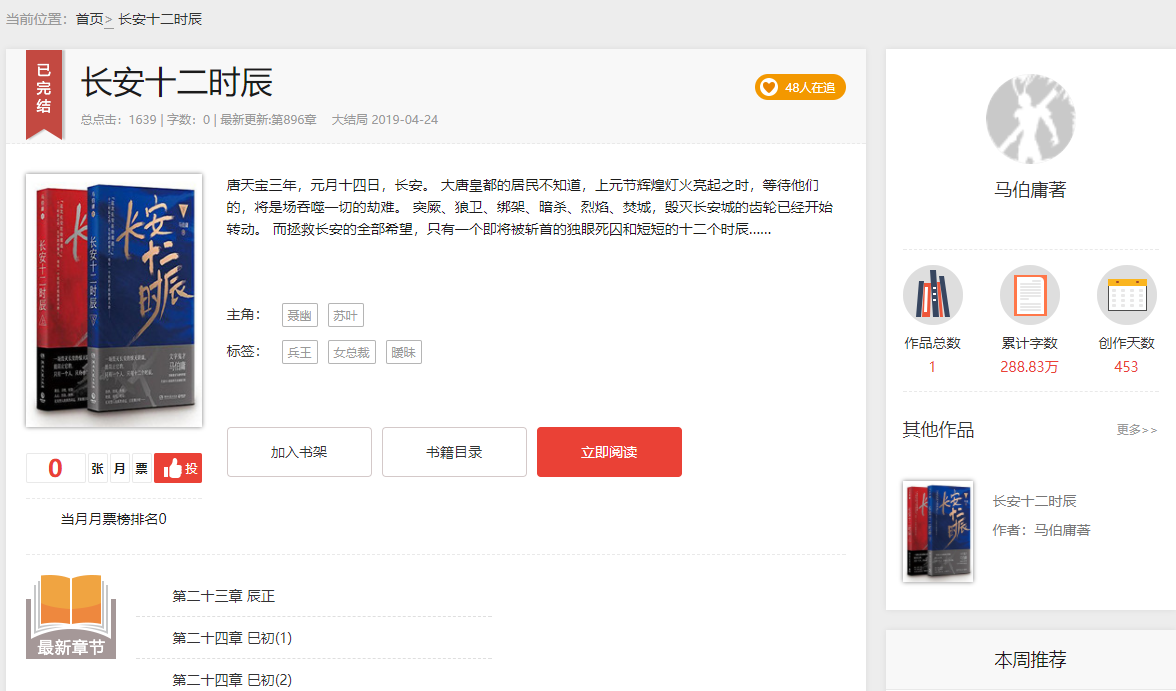Expand other works via 更多>> link

point(1136,430)
